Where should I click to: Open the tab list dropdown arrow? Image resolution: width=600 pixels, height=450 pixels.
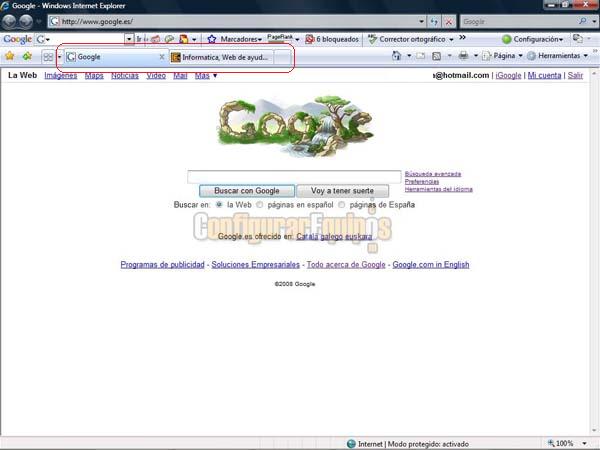[x=59, y=57]
